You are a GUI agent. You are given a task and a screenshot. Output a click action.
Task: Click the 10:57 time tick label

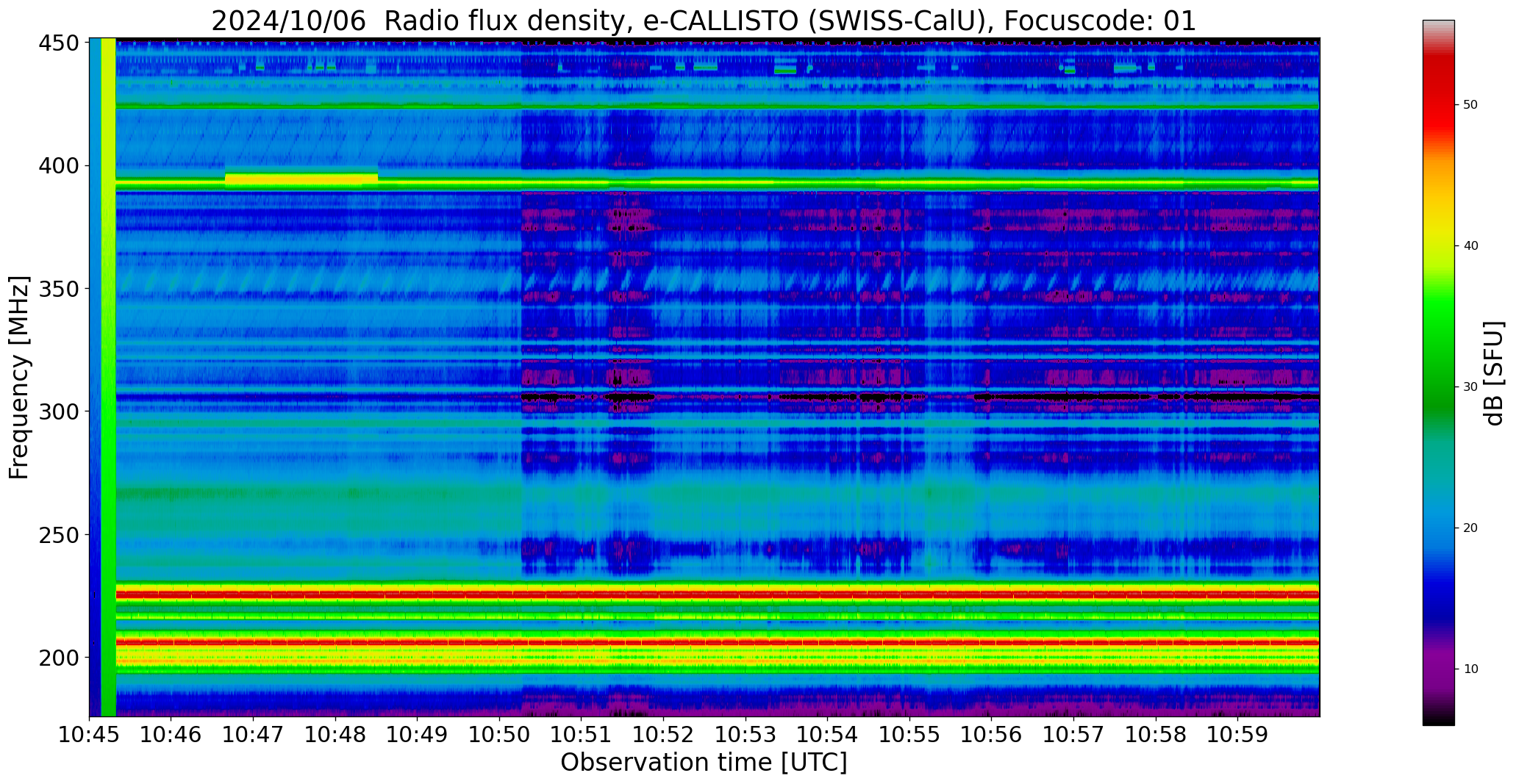(x=1073, y=735)
